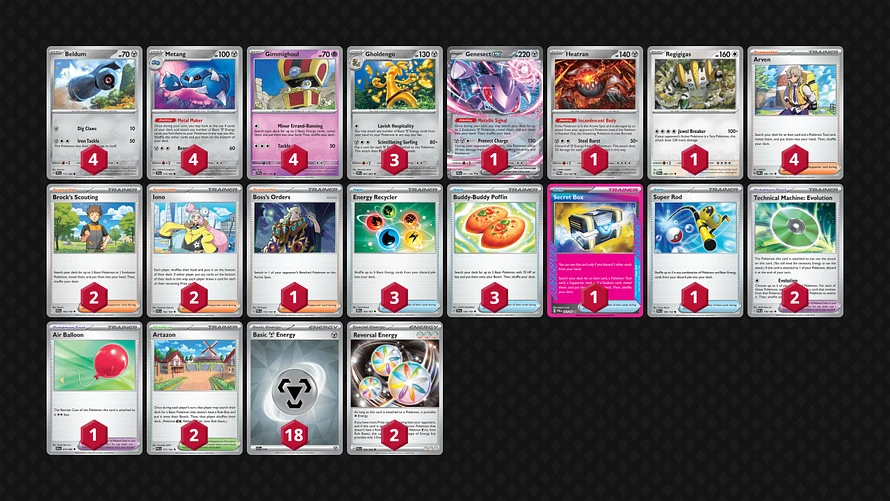This screenshot has height=501, width=890.
Task: Open the Arven supporter card
Action: pos(795,112)
